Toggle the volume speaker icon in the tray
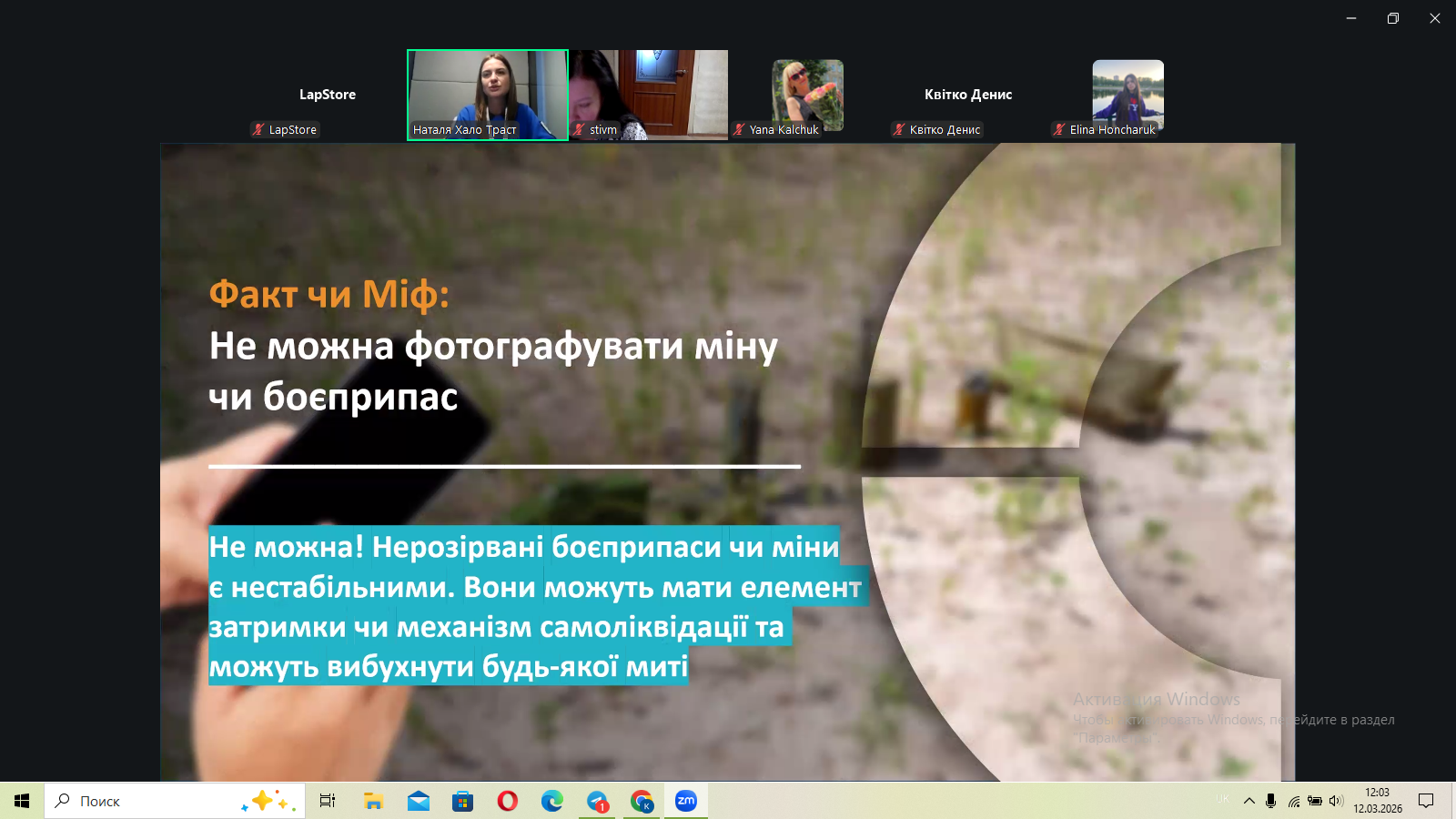 coord(1336,801)
